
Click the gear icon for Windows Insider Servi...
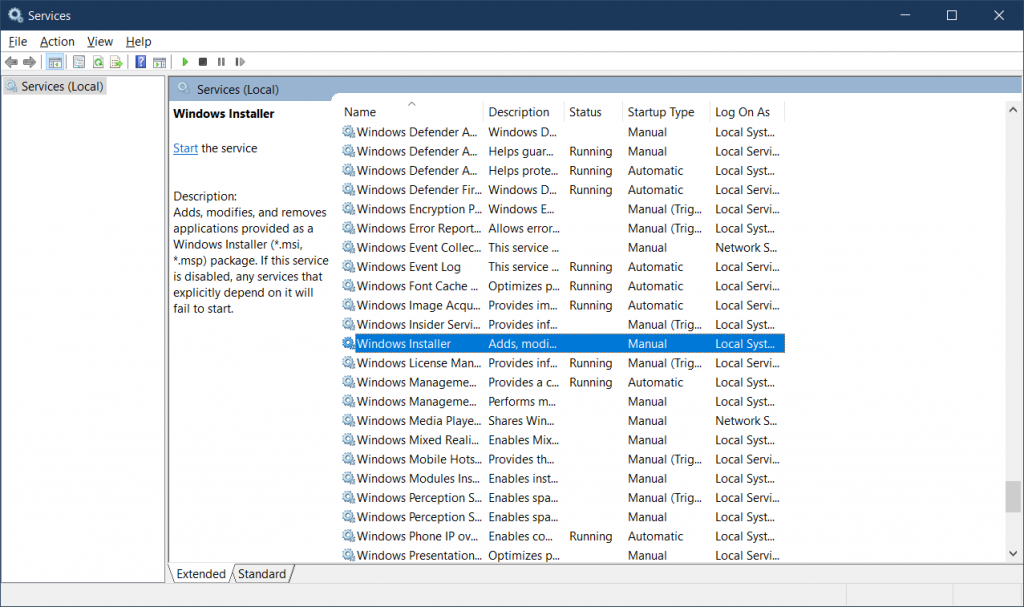pyautogui.click(x=349, y=324)
